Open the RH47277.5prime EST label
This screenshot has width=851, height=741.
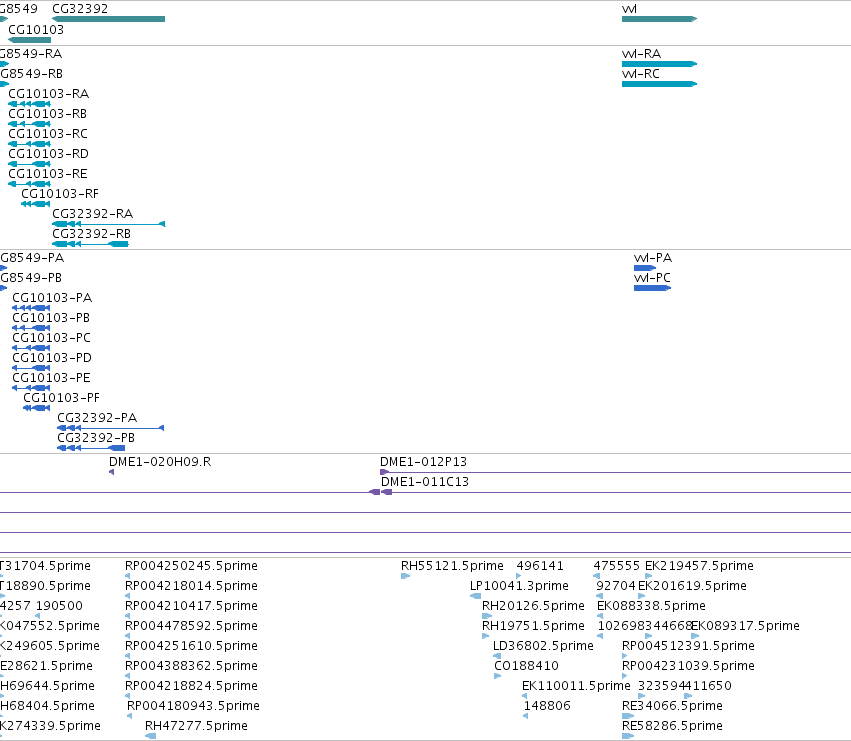(196, 726)
